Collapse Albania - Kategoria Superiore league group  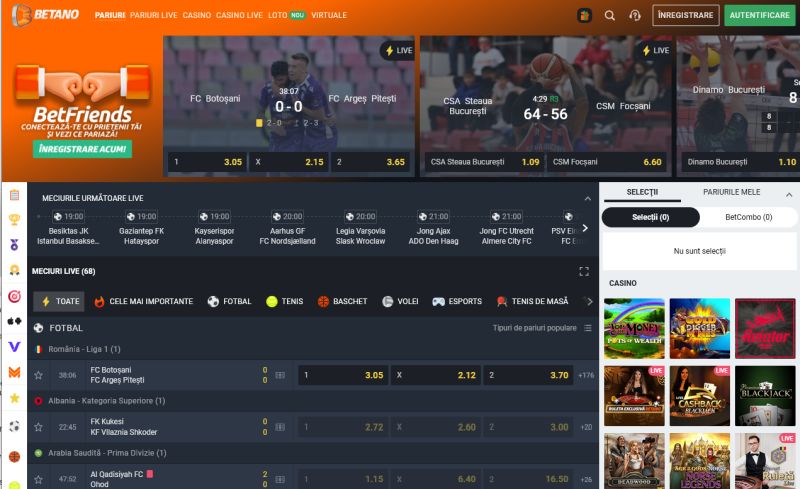(x=313, y=401)
